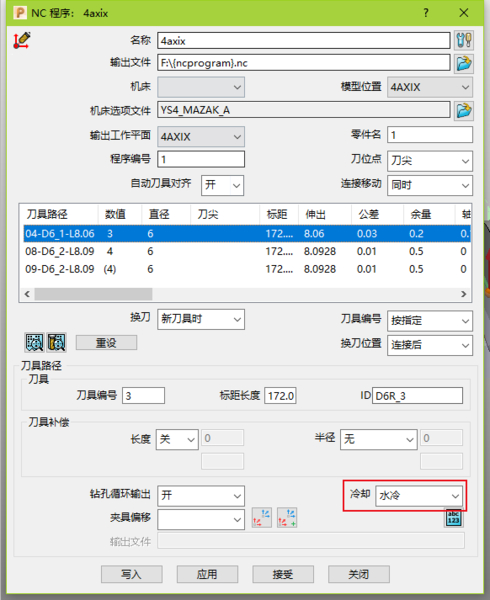Click the help question mark in title bar

(x=426, y=13)
